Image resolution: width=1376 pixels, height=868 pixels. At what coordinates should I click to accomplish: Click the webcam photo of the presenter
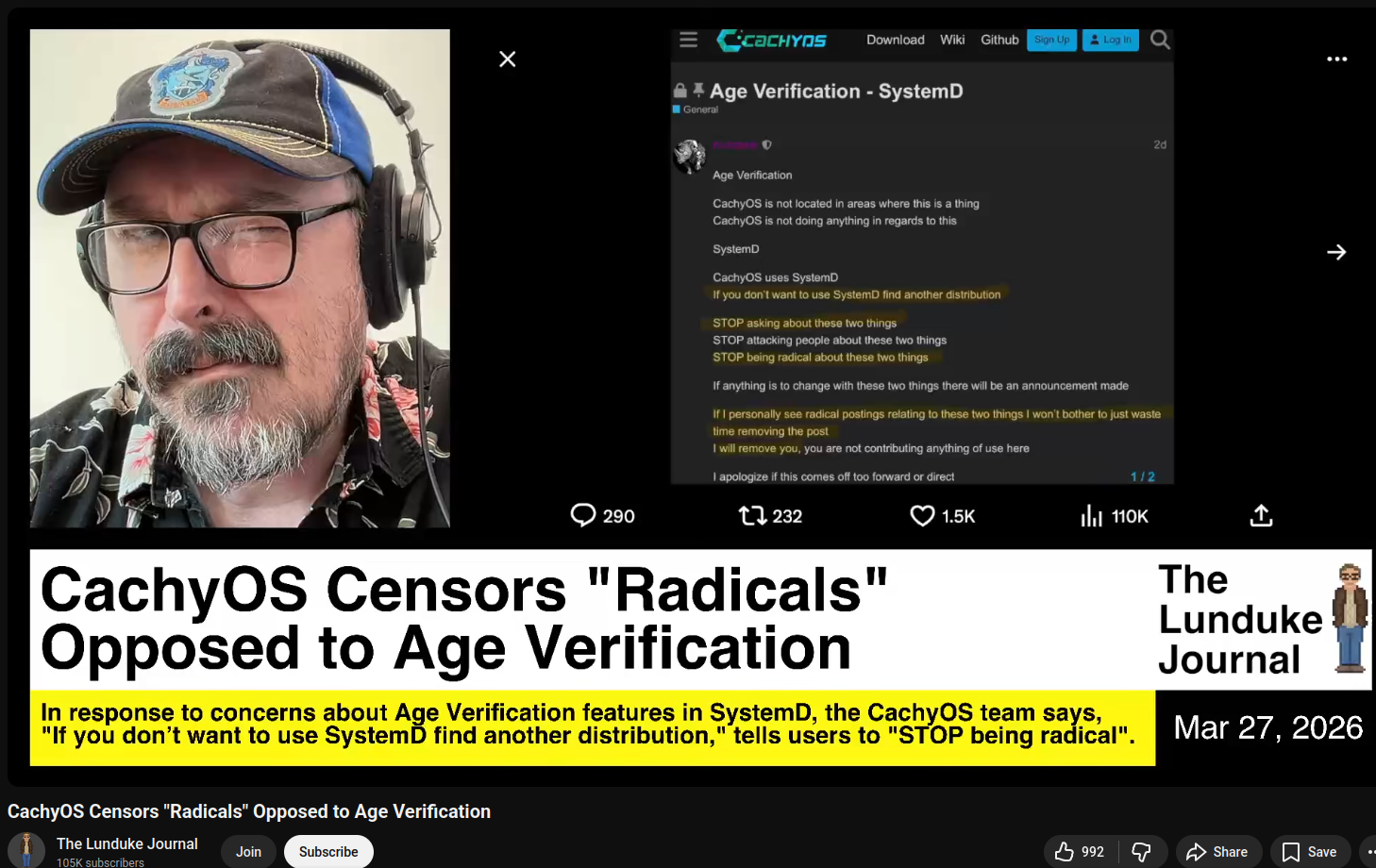(x=240, y=278)
